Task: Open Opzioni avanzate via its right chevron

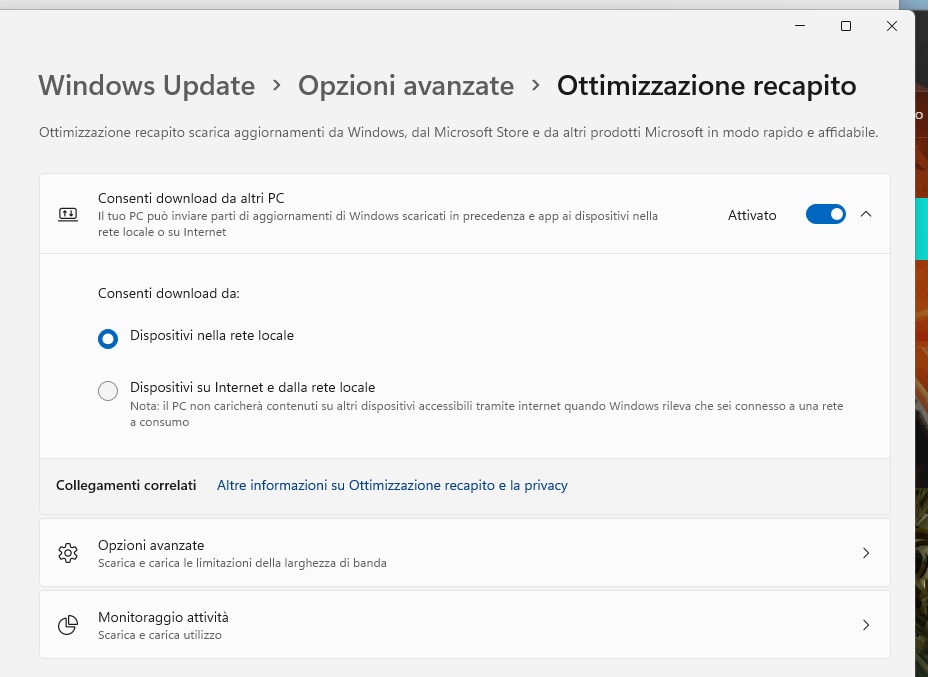Action: click(x=866, y=553)
